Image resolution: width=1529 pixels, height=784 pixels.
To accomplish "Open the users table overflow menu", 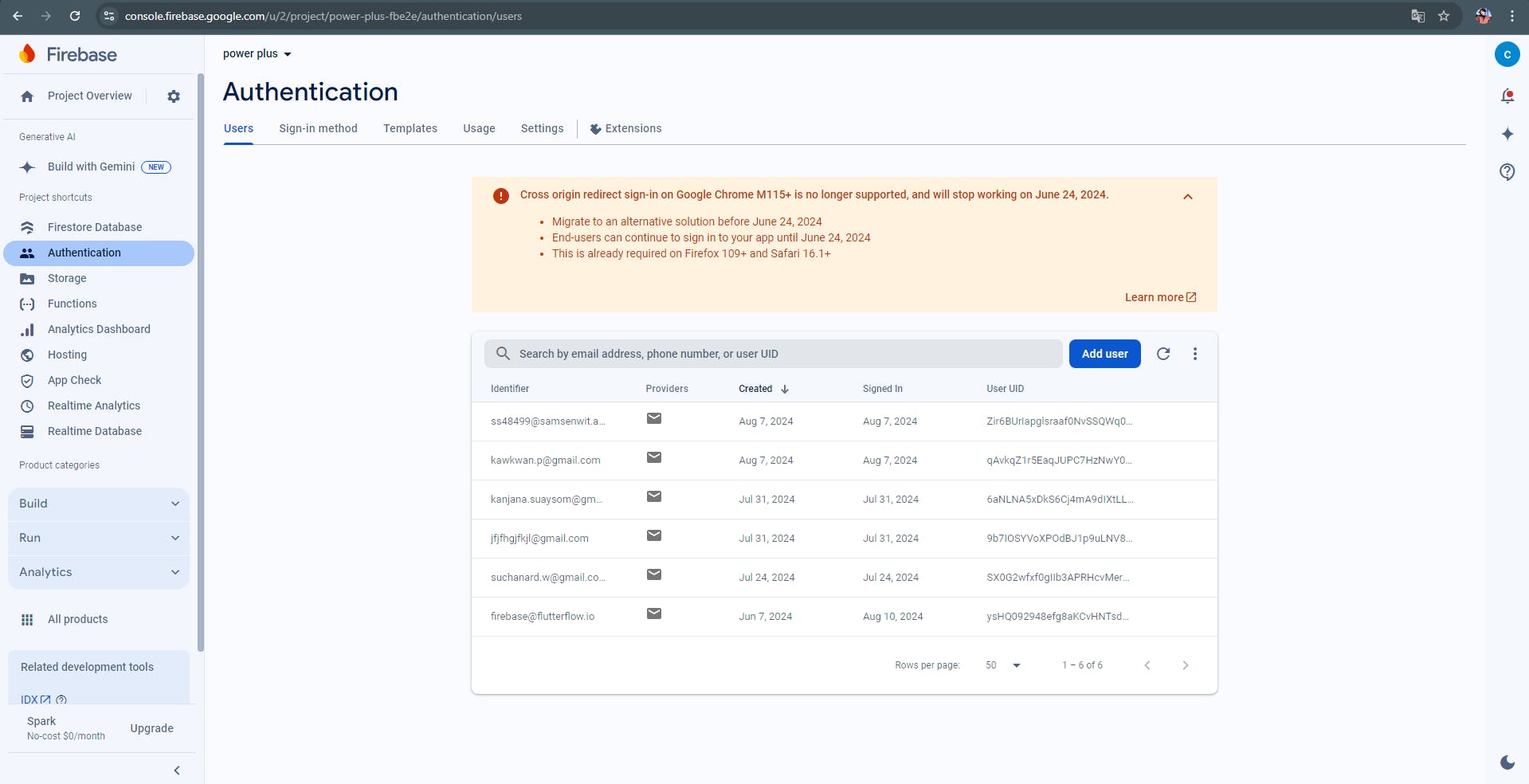I will (1194, 353).
